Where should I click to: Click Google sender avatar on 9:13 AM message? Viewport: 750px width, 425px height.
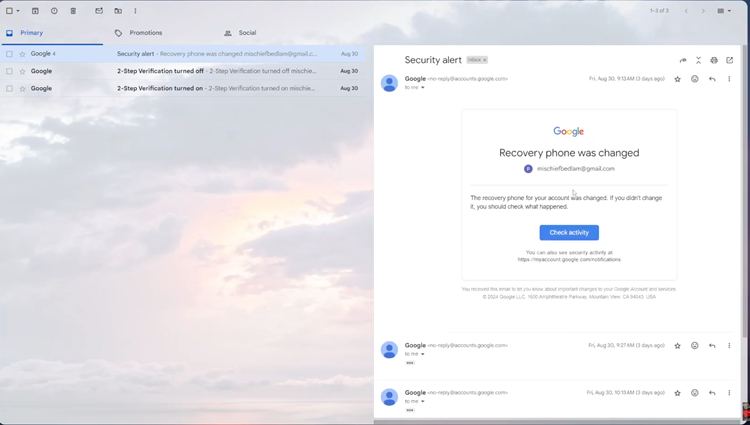pos(389,83)
